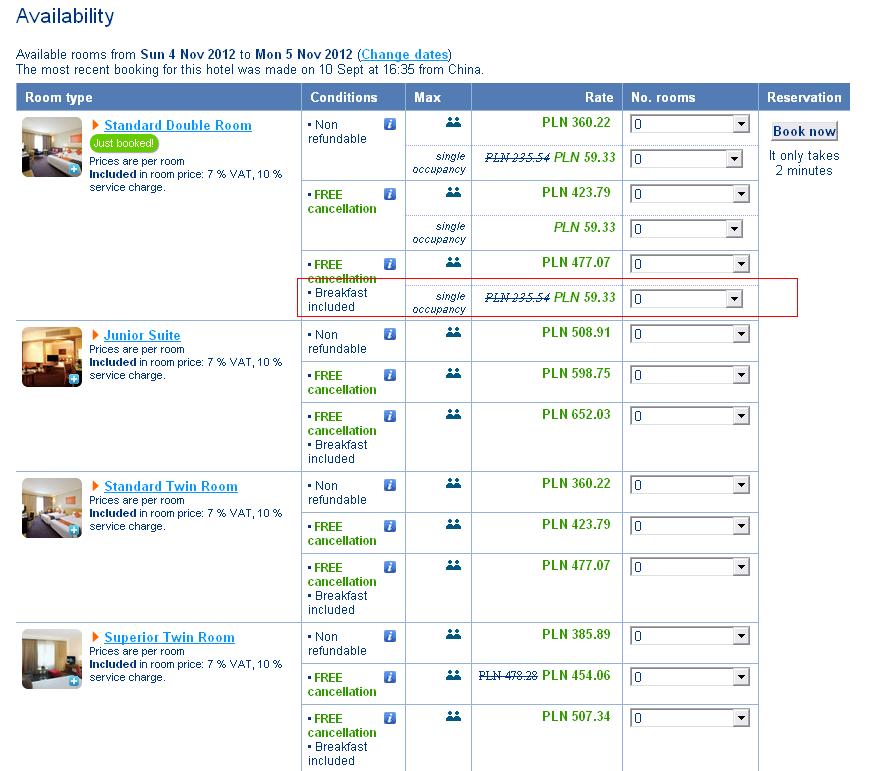
Task: Open rooms dropdown for Standard Double PLN 360.22
Action: (x=690, y=124)
